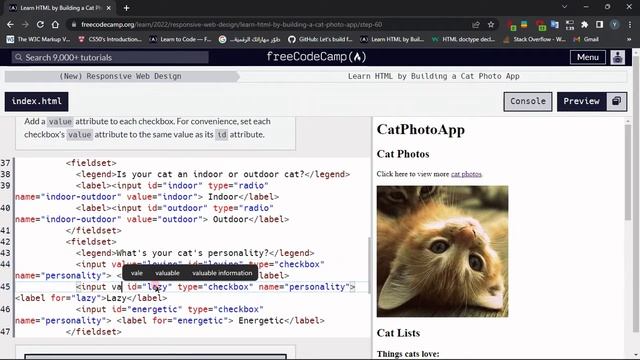Screen dimensions: 640x360
Task: Open the CS50's Introduction bookmark
Action: coord(110,39)
